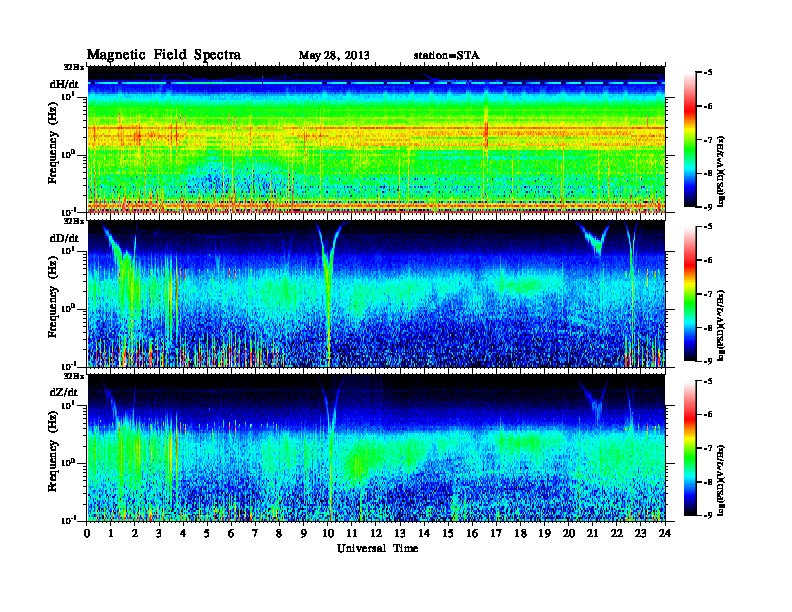Select the dD/dt panel label
This screenshot has height=612, width=792.
pos(64,238)
